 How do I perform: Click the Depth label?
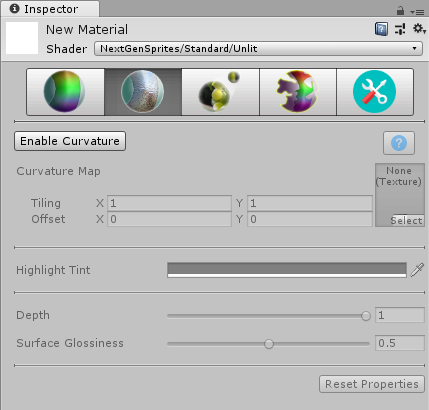pos(33,315)
